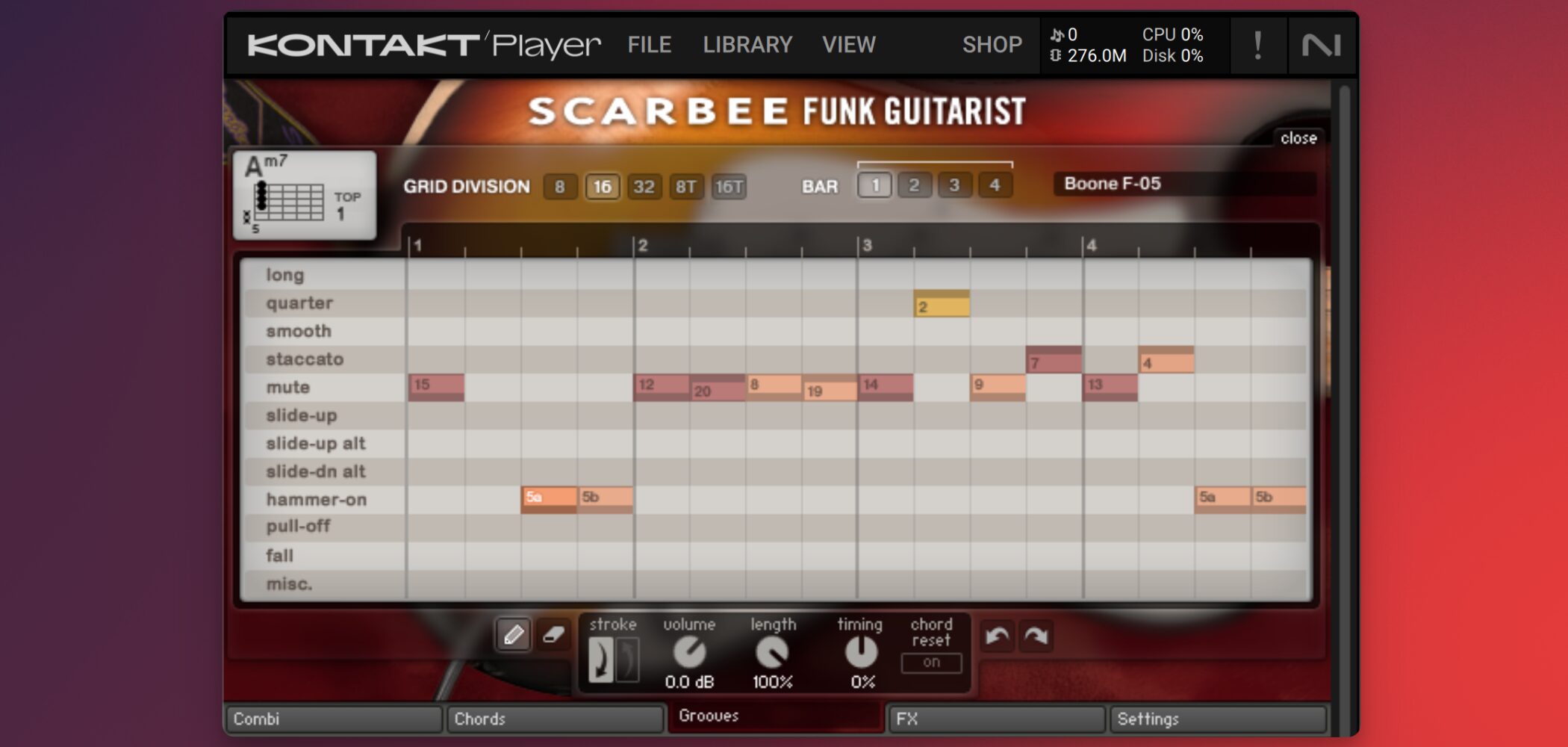Viewport: 1568px width, 747px height.
Task: Select the mute block 8
Action: coord(774,388)
